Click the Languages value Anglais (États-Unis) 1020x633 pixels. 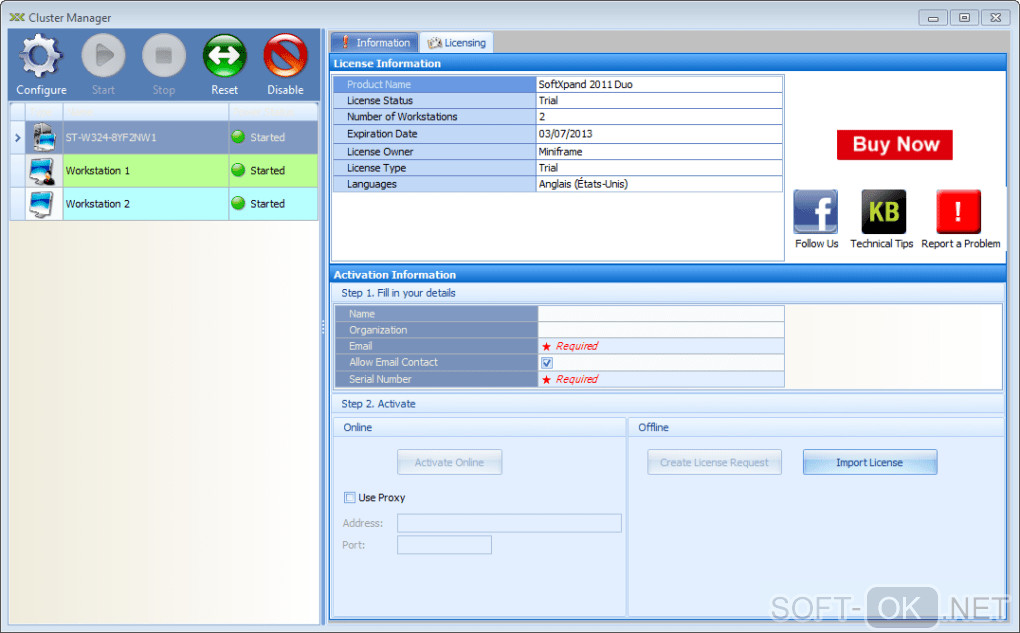click(x=583, y=184)
